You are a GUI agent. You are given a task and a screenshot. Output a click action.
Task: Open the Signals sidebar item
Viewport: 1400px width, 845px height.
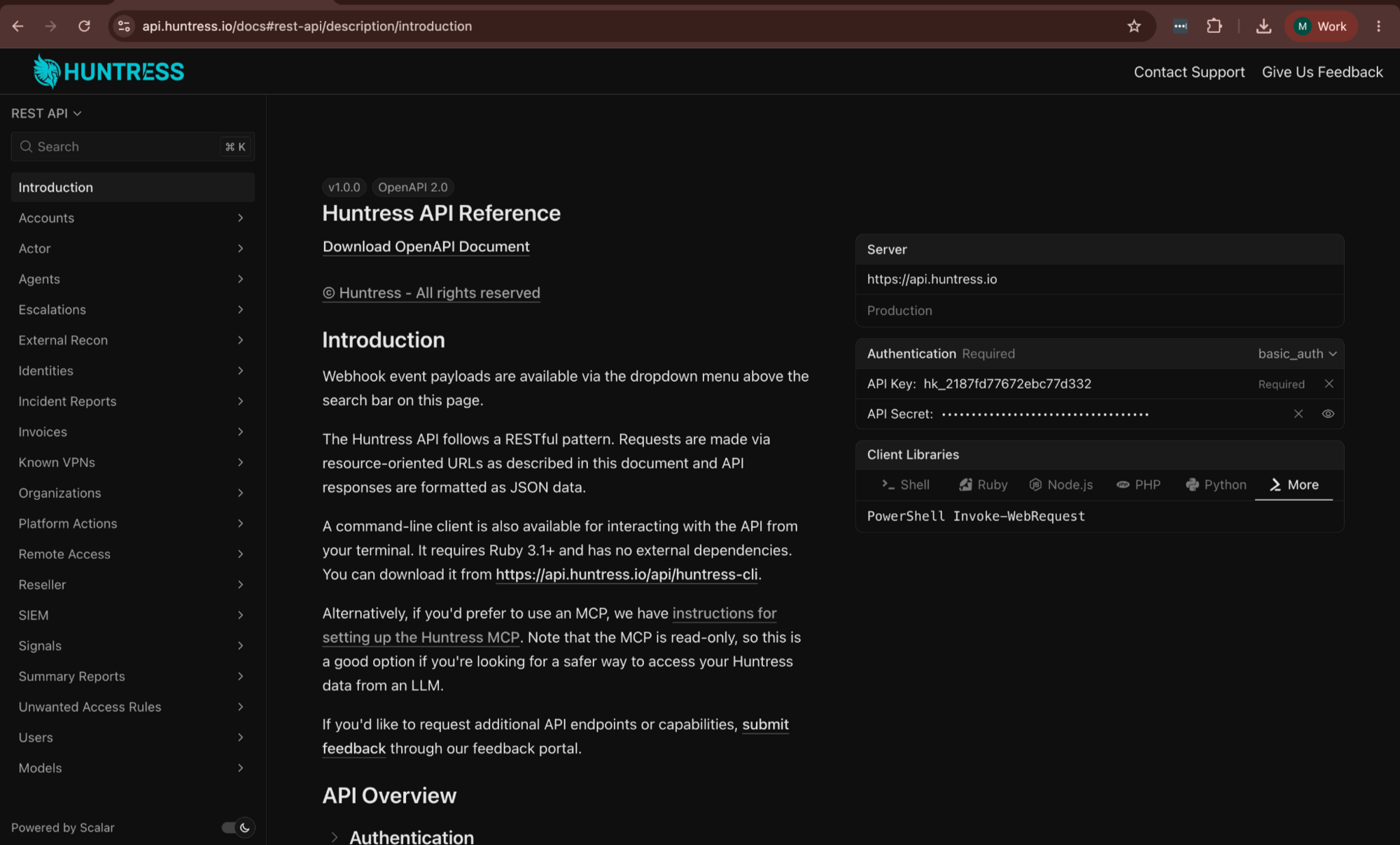pyautogui.click(x=132, y=645)
